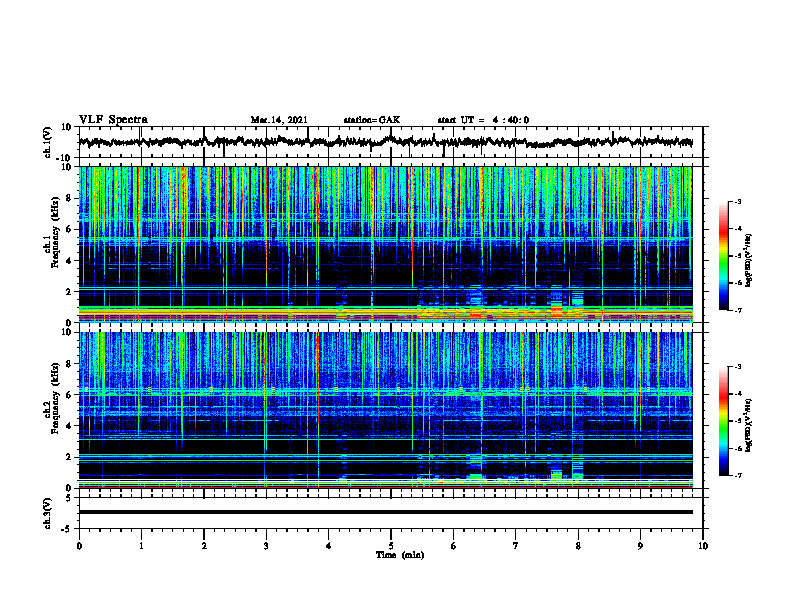This screenshot has height=612, width=792.
Task: Click the "4" kHz tick on ch.1 spectrogram axis
Action: (x=70, y=260)
